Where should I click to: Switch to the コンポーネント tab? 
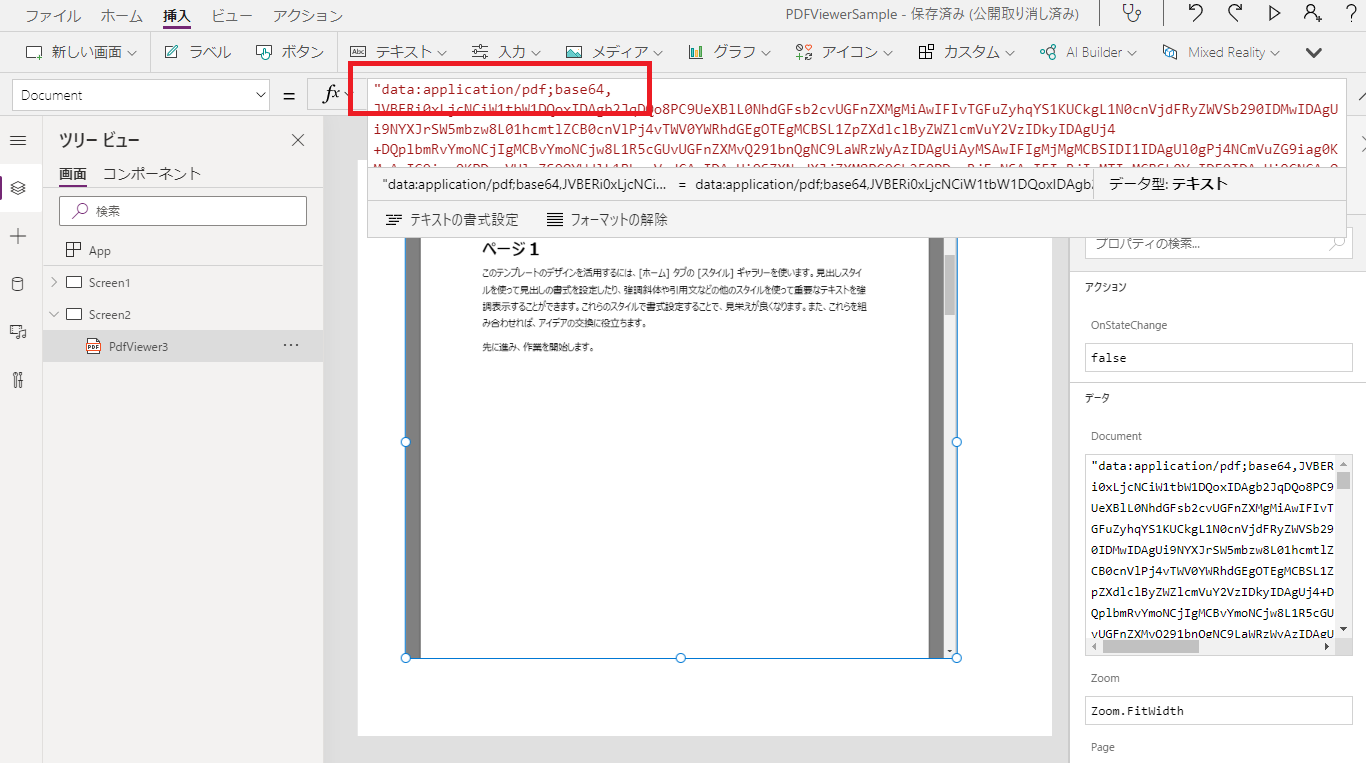point(152,174)
